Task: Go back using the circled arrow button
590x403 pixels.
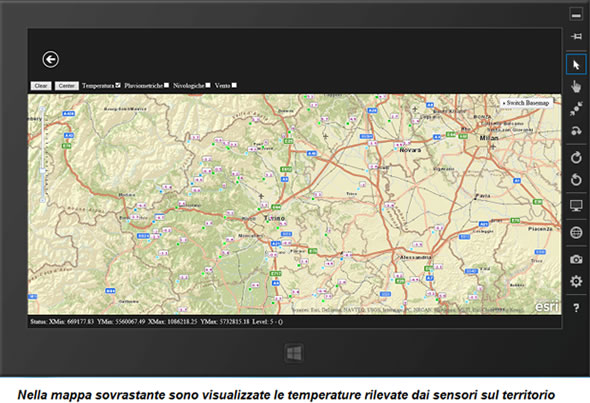Action: 50,59
